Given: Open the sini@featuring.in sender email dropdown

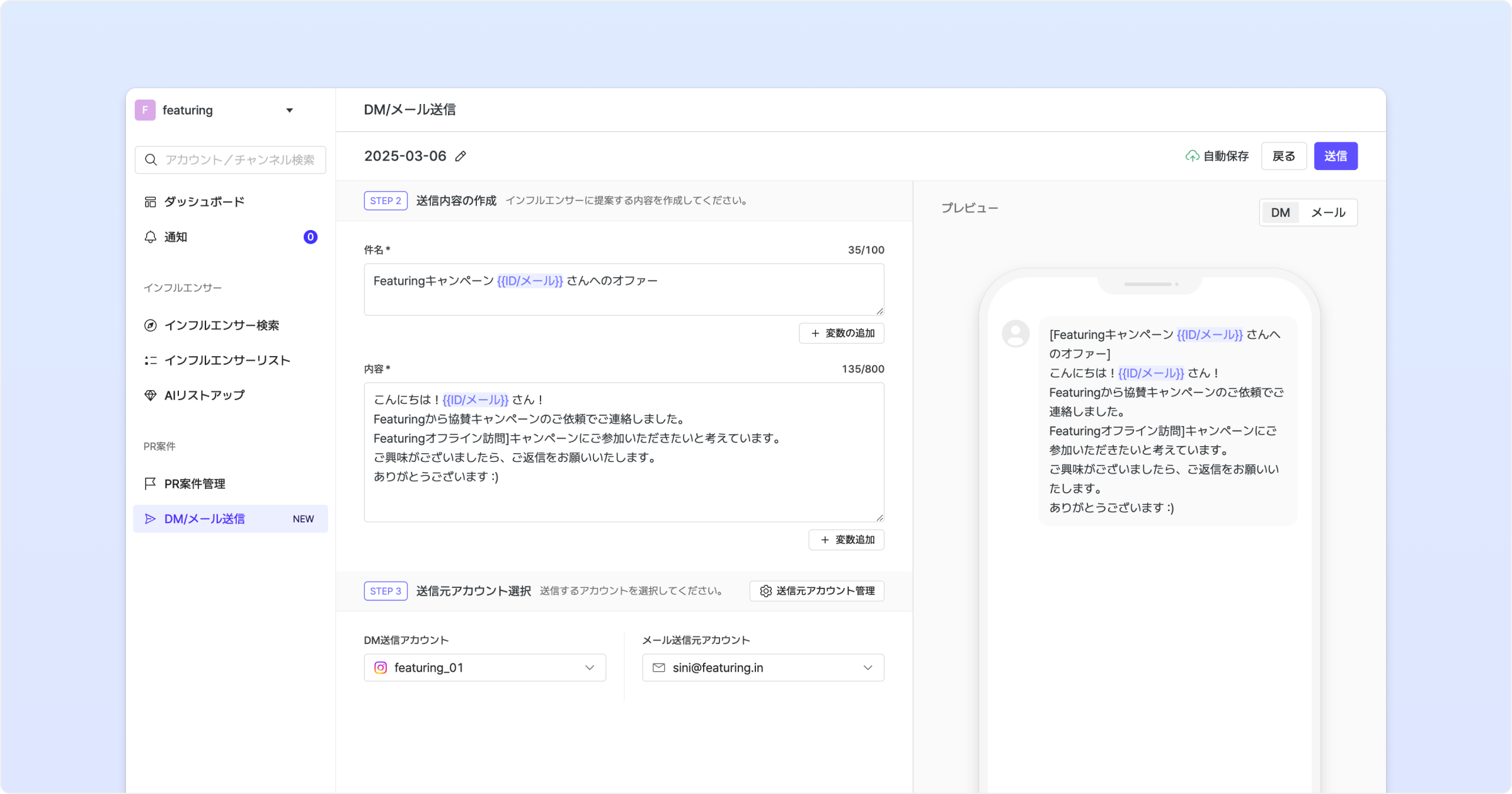Looking at the screenshot, I should tap(762, 667).
